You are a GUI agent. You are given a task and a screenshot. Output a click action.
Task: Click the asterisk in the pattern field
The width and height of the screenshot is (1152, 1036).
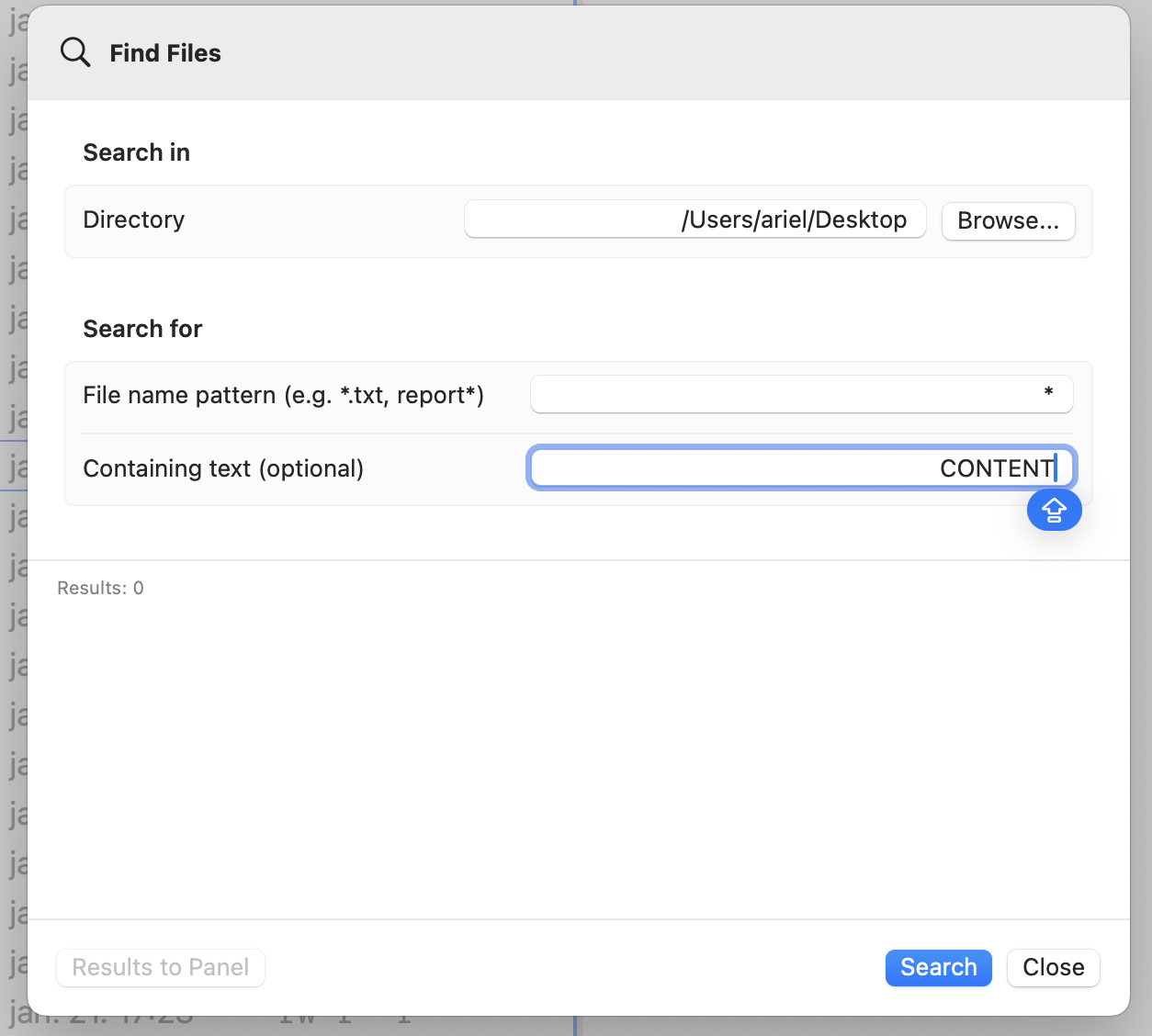pyautogui.click(x=1046, y=394)
